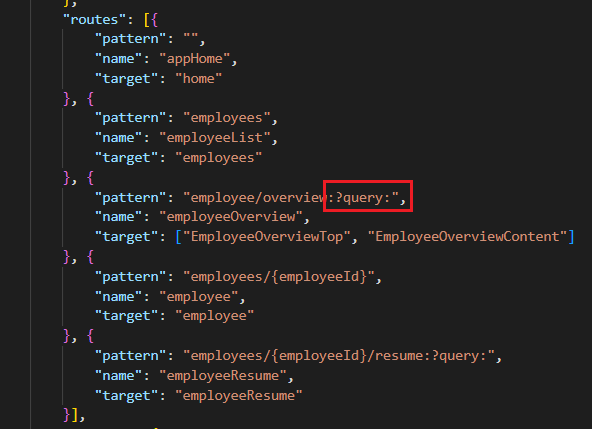Click the "employee/overview:?query:" pattern value
Viewport: 592px width, 429px height.
click(x=291, y=198)
